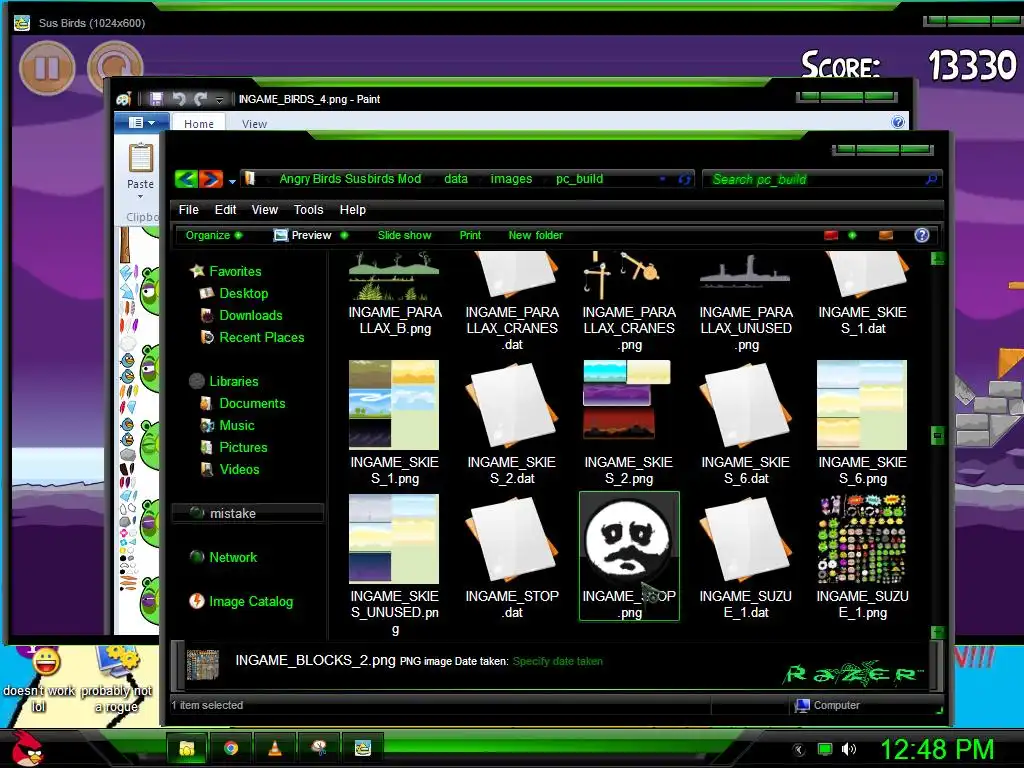Click the Explorer help question mark icon
Screen dimensions: 1024x768
point(921,235)
